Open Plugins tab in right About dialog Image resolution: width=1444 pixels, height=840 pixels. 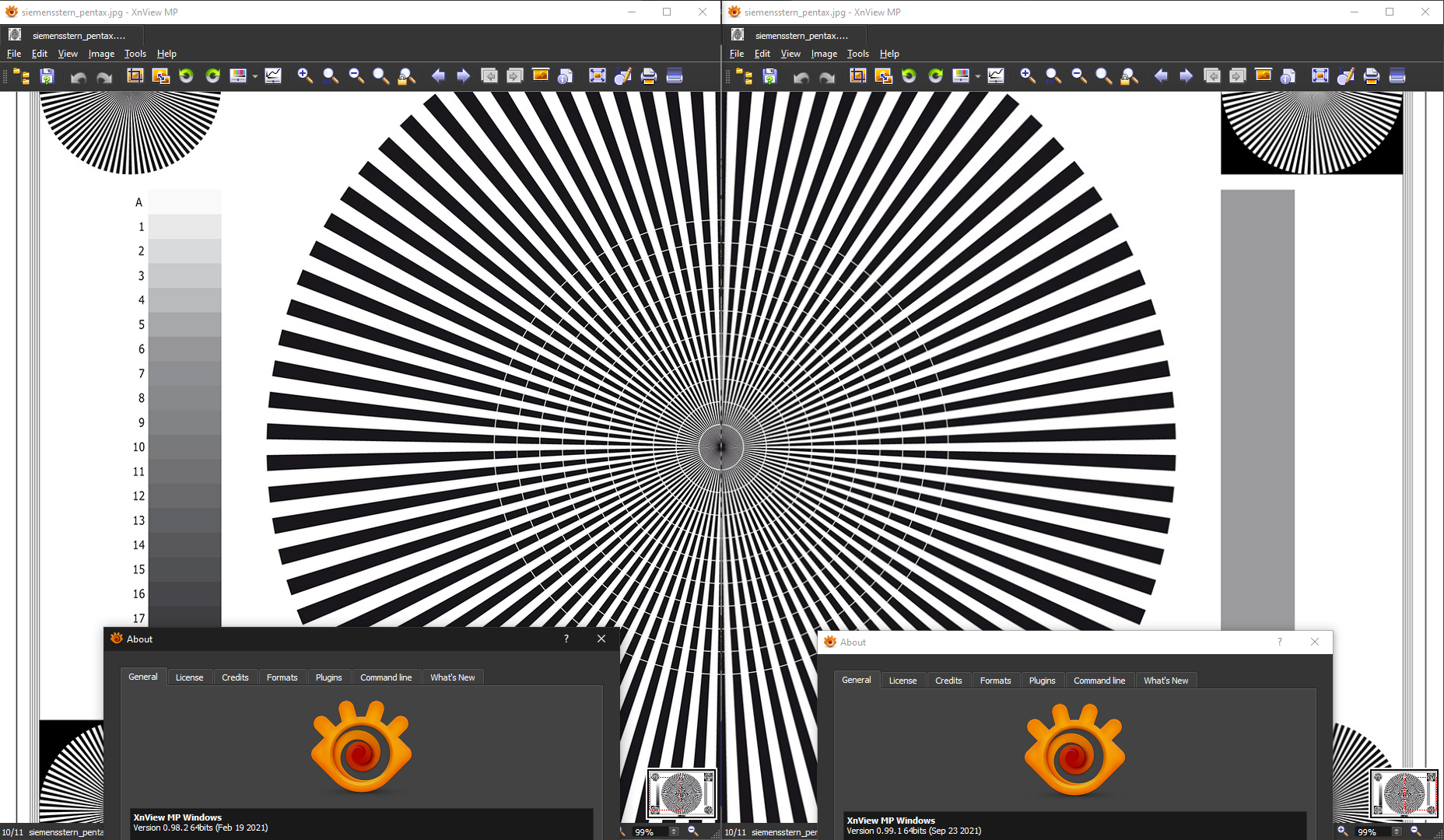[x=1042, y=681]
